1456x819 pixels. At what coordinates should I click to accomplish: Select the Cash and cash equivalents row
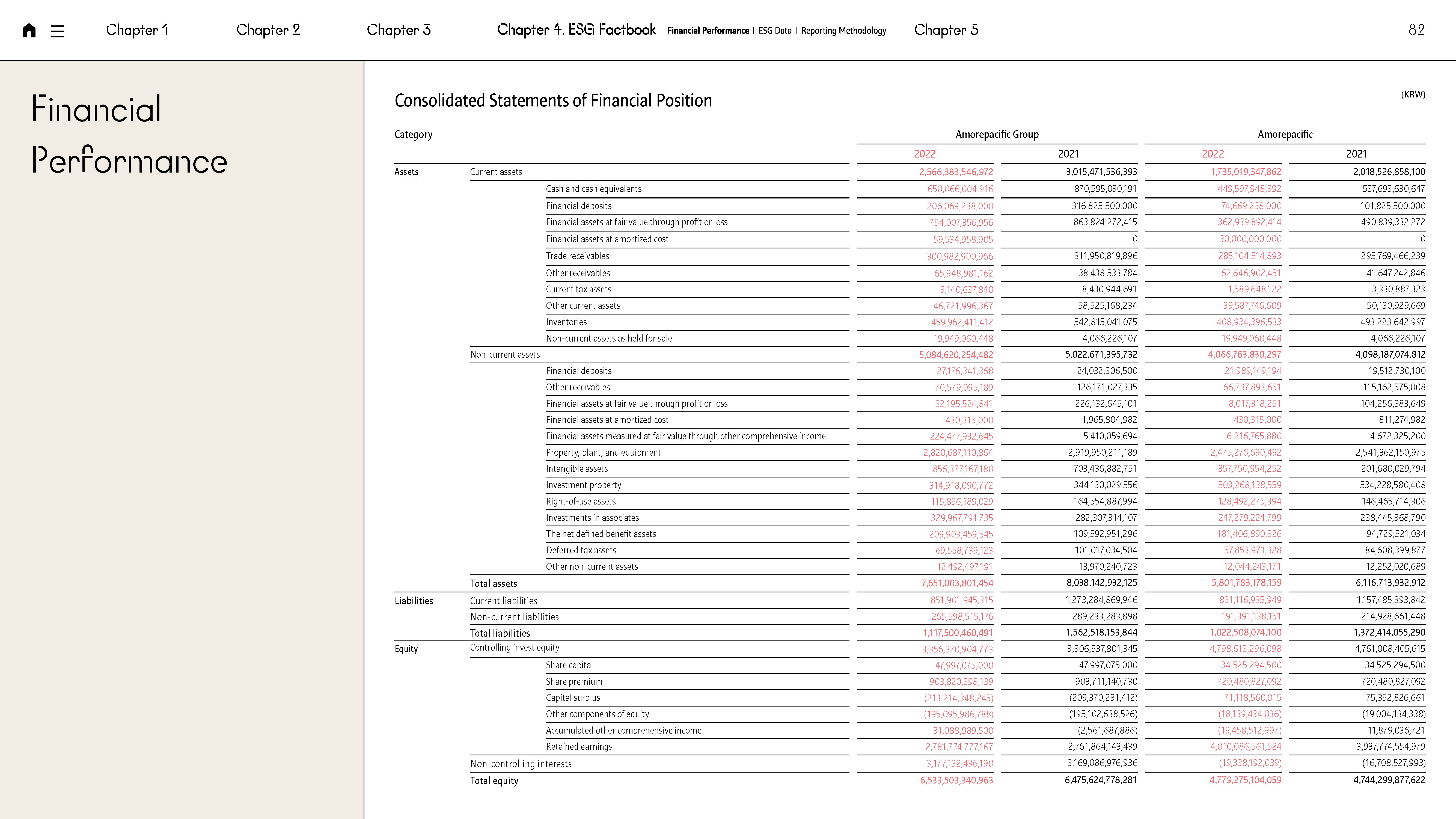click(593, 189)
